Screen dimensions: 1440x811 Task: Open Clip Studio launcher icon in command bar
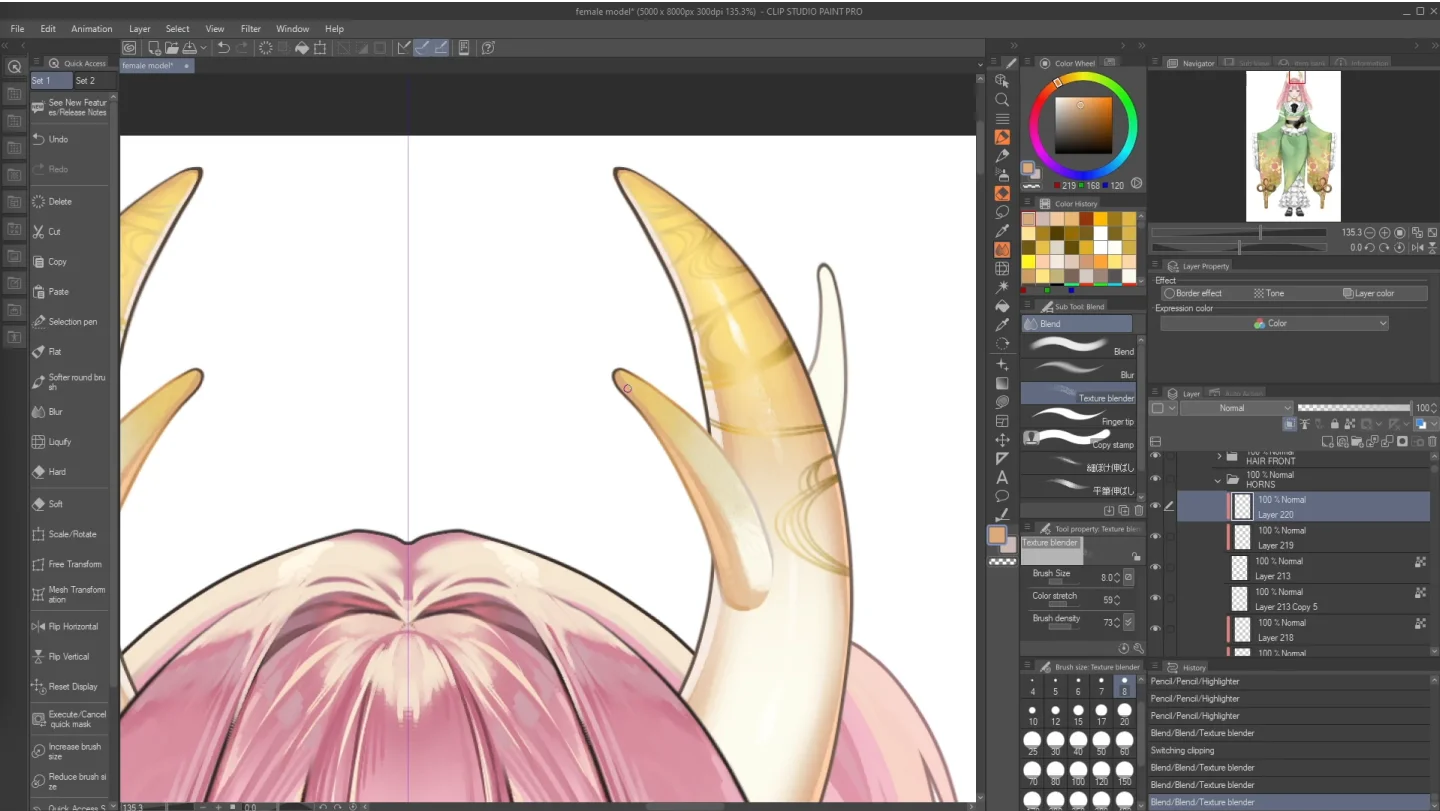tap(130, 47)
